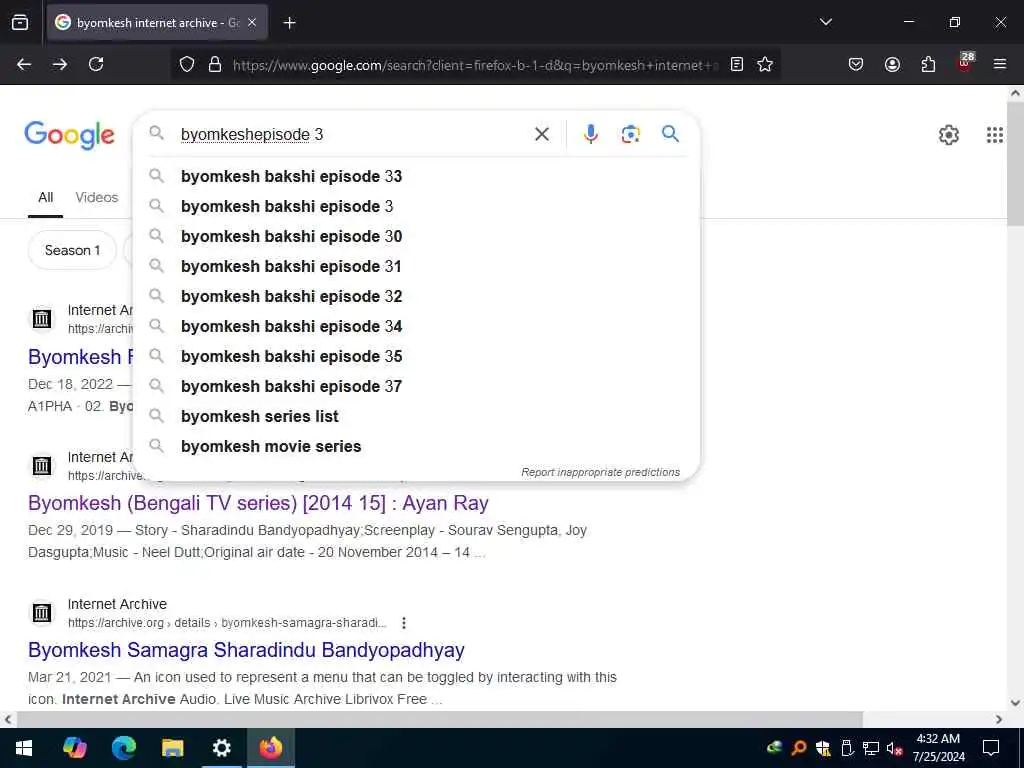Click the uBlock extension icon with badge 28
This screenshot has height=768, width=1024.
tap(965, 63)
